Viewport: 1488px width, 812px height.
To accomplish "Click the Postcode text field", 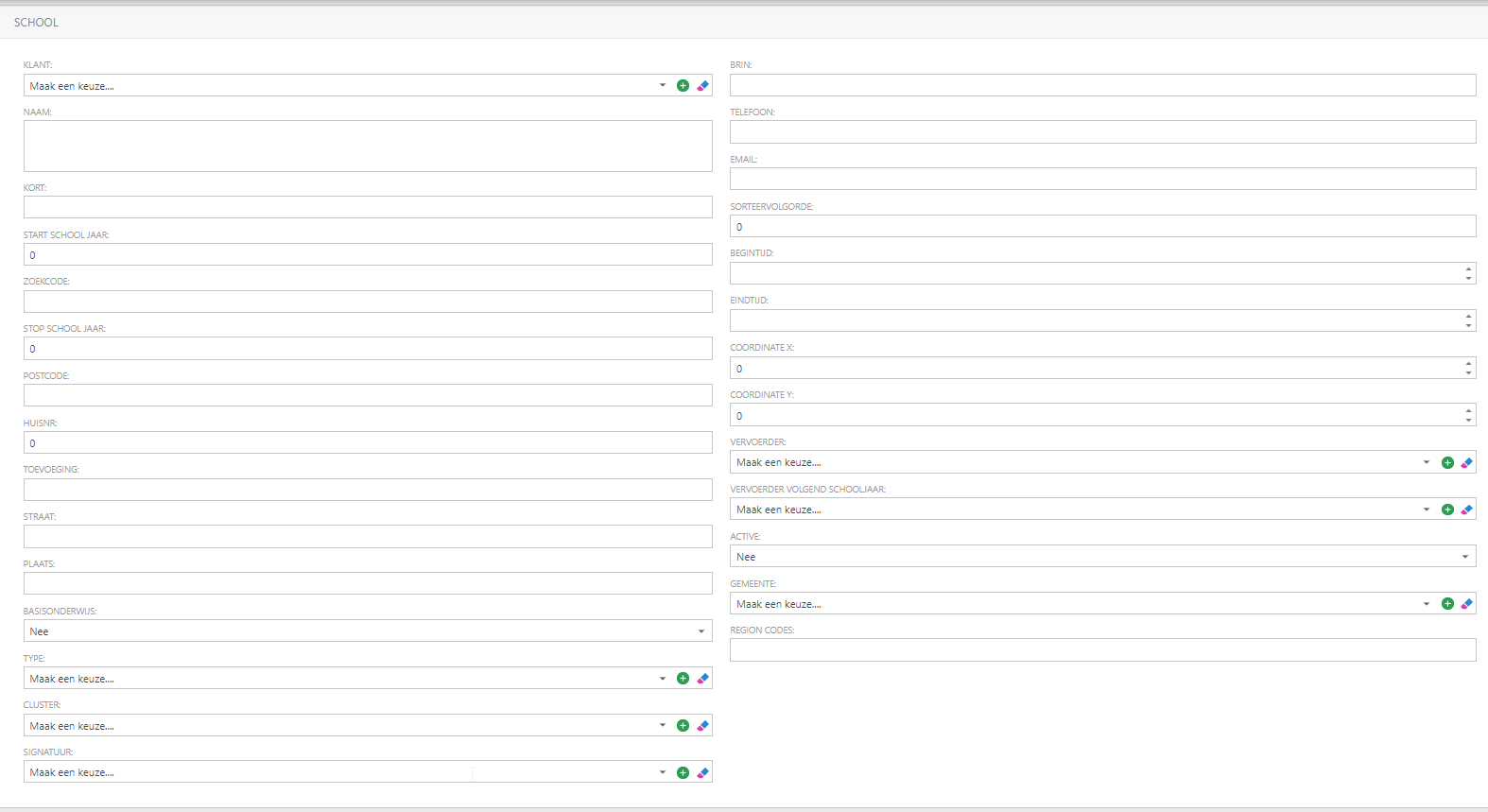I will click(x=367, y=395).
